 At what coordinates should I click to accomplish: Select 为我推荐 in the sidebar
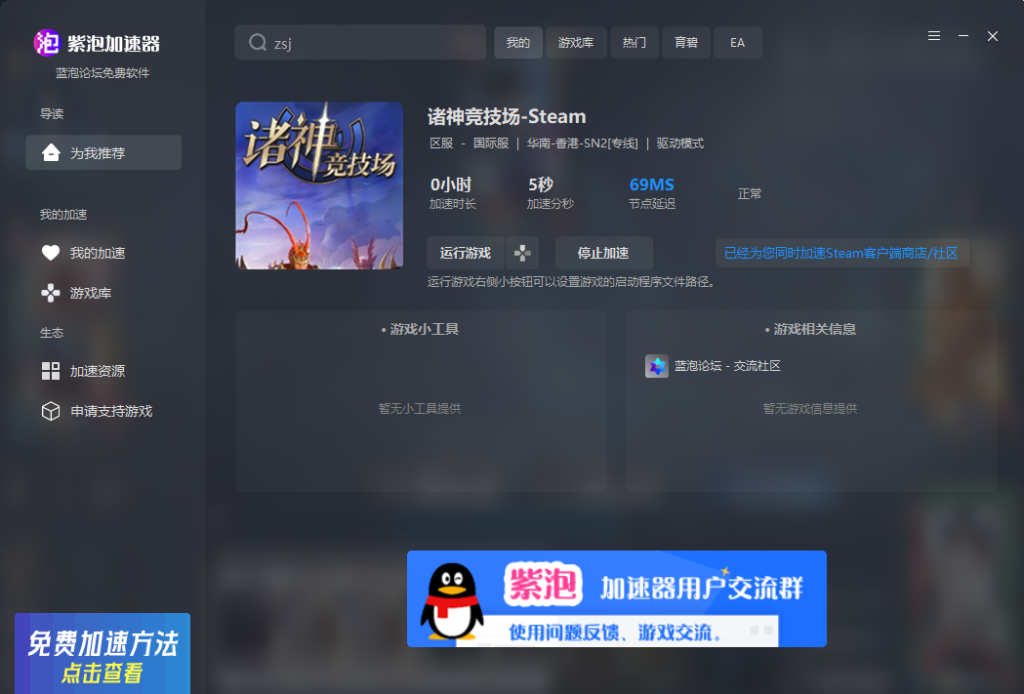[x=103, y=153]
